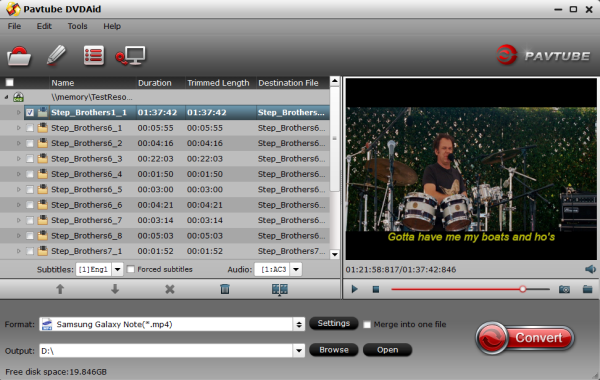Take a snapshot with camera icon

564,289
